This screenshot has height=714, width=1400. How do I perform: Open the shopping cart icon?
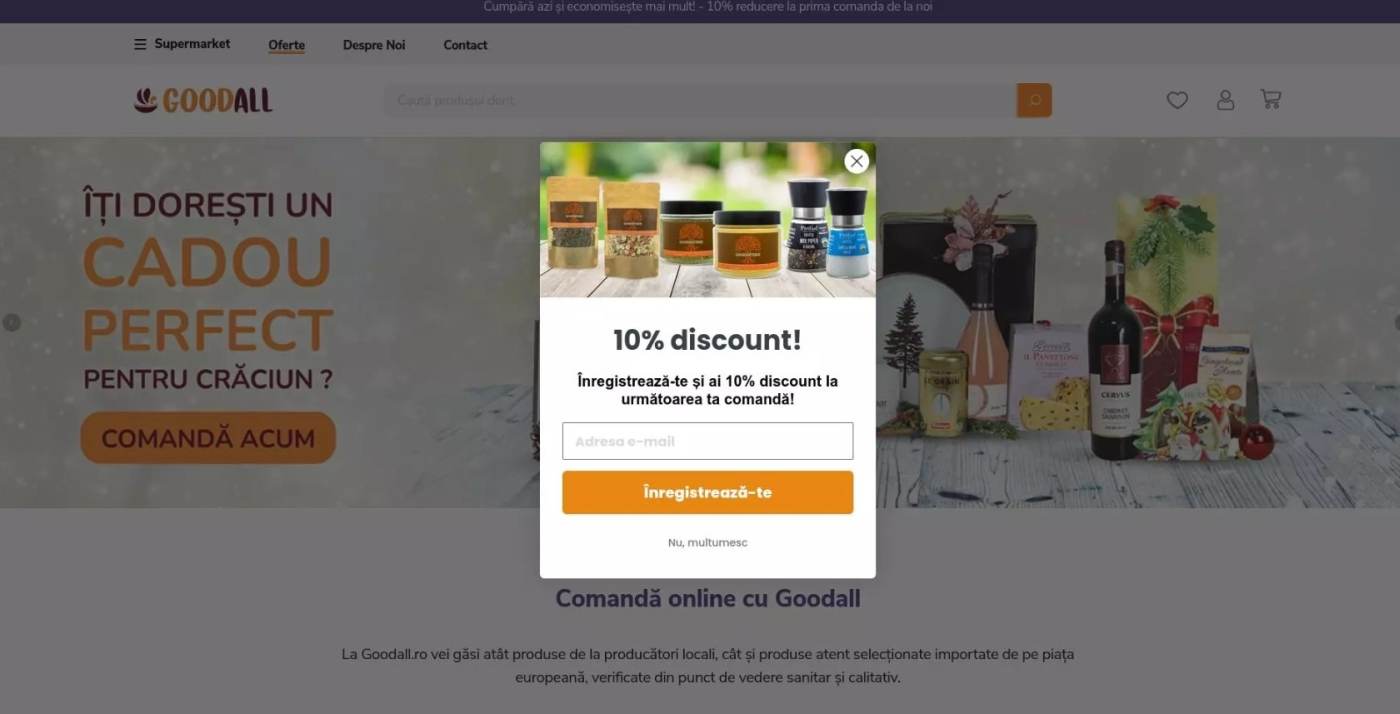coord(1271,99)
